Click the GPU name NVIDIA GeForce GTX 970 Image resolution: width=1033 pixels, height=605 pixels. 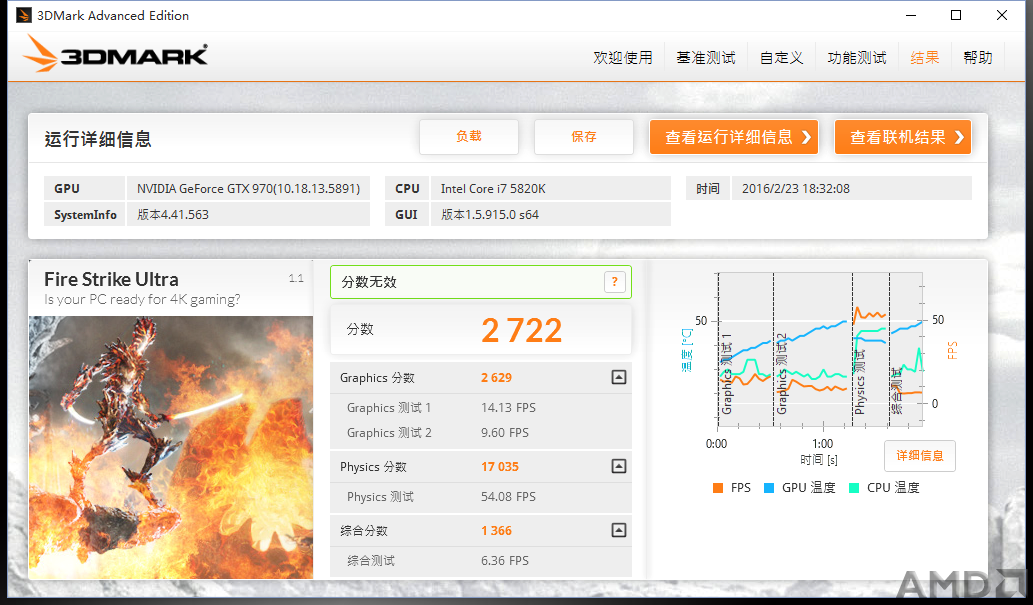pyautogui.click(x=248, y=188)
